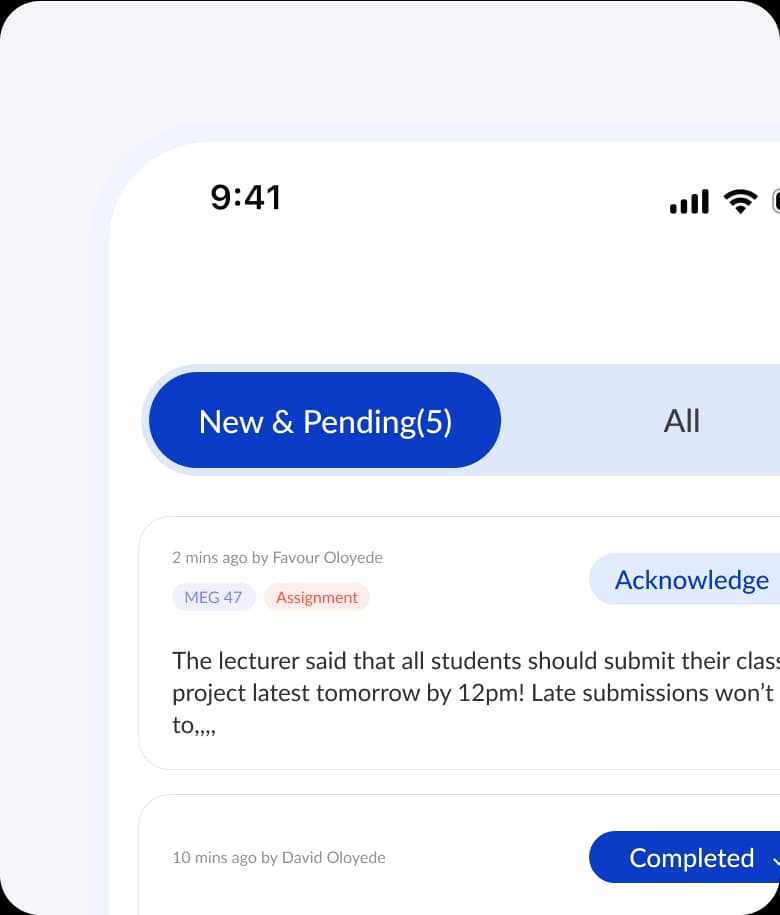
Task: Expand the truncated 'to,,,,' message ending
Action: [194, 726]
